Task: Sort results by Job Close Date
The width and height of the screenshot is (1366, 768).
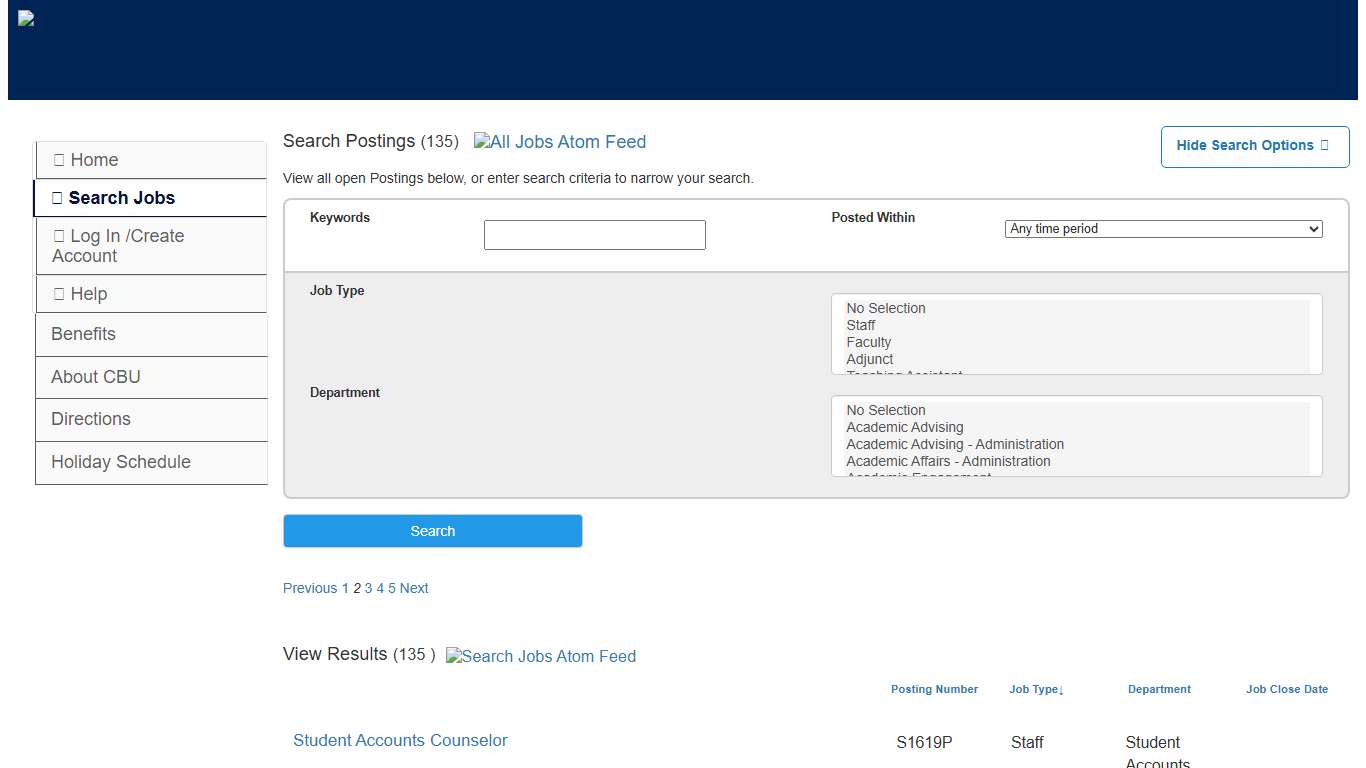Action: click(x=1286, y=689)
